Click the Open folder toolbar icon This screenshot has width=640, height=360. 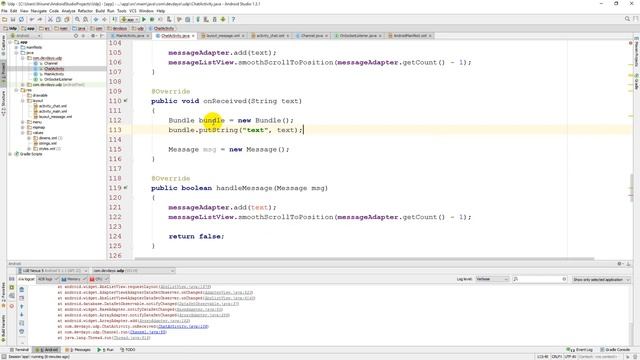4,19
